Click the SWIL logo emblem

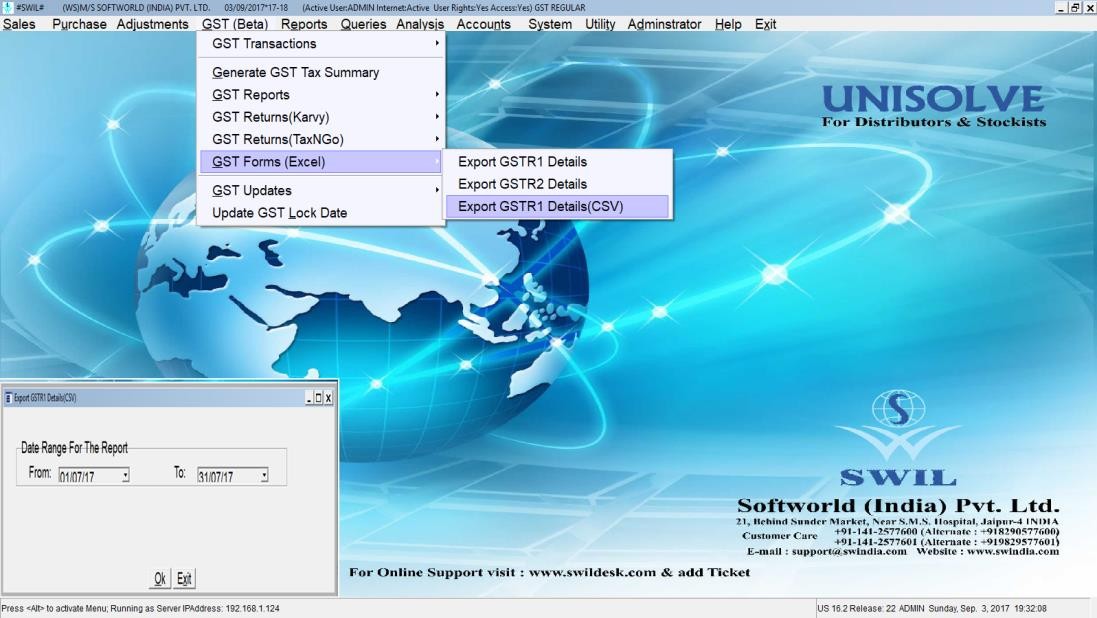(x=898, y=425)
